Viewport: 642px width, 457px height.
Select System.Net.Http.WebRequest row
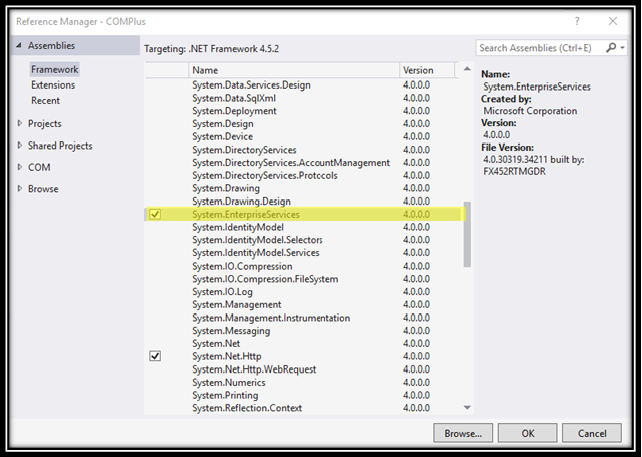[x=305, y=369]
